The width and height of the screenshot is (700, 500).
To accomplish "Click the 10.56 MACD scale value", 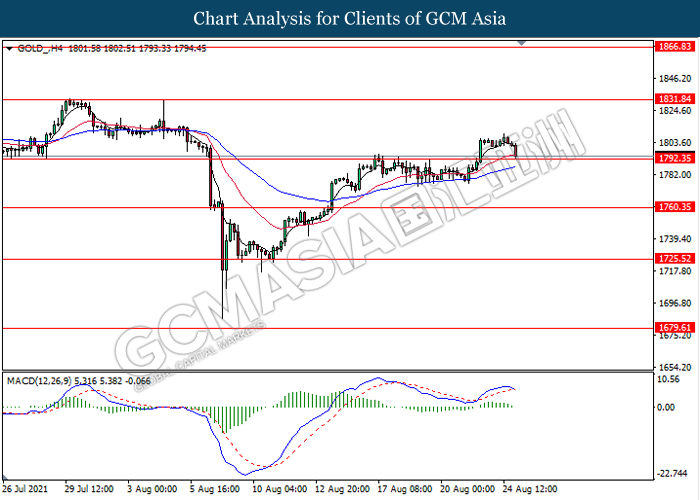I will pos(669,379).
